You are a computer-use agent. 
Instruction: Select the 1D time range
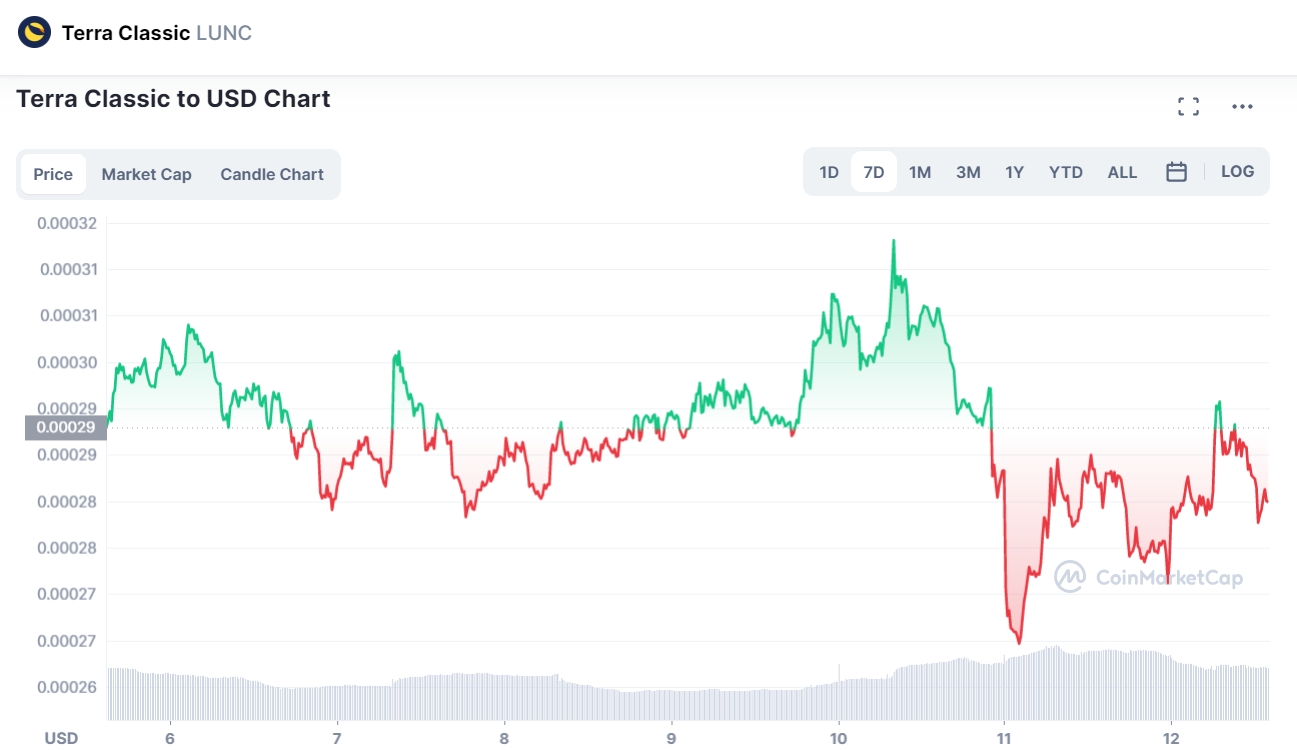(x=829, y=172)
